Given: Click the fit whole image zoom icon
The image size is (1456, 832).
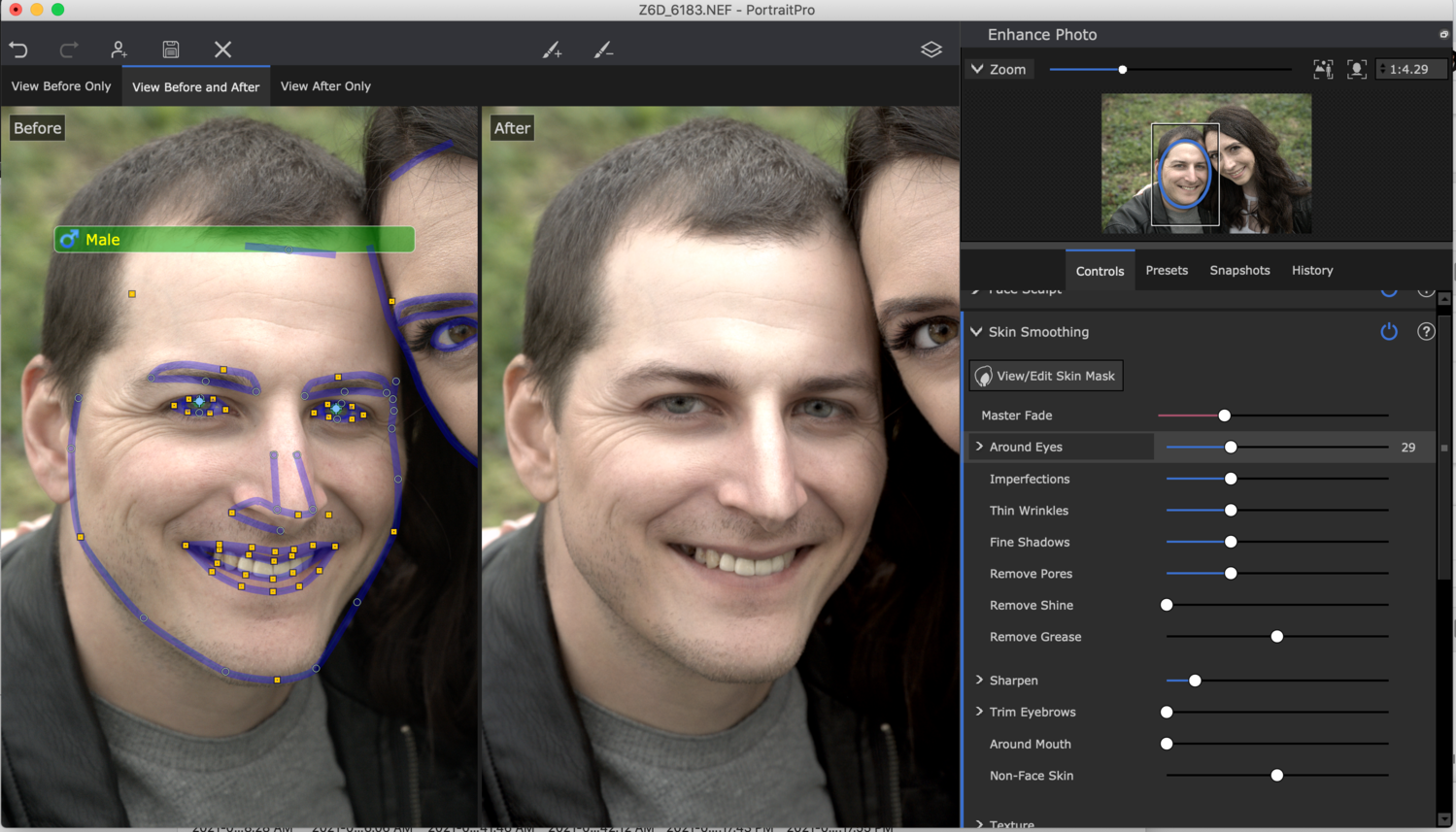Looking at the screenshot, I should (1323, 69).
